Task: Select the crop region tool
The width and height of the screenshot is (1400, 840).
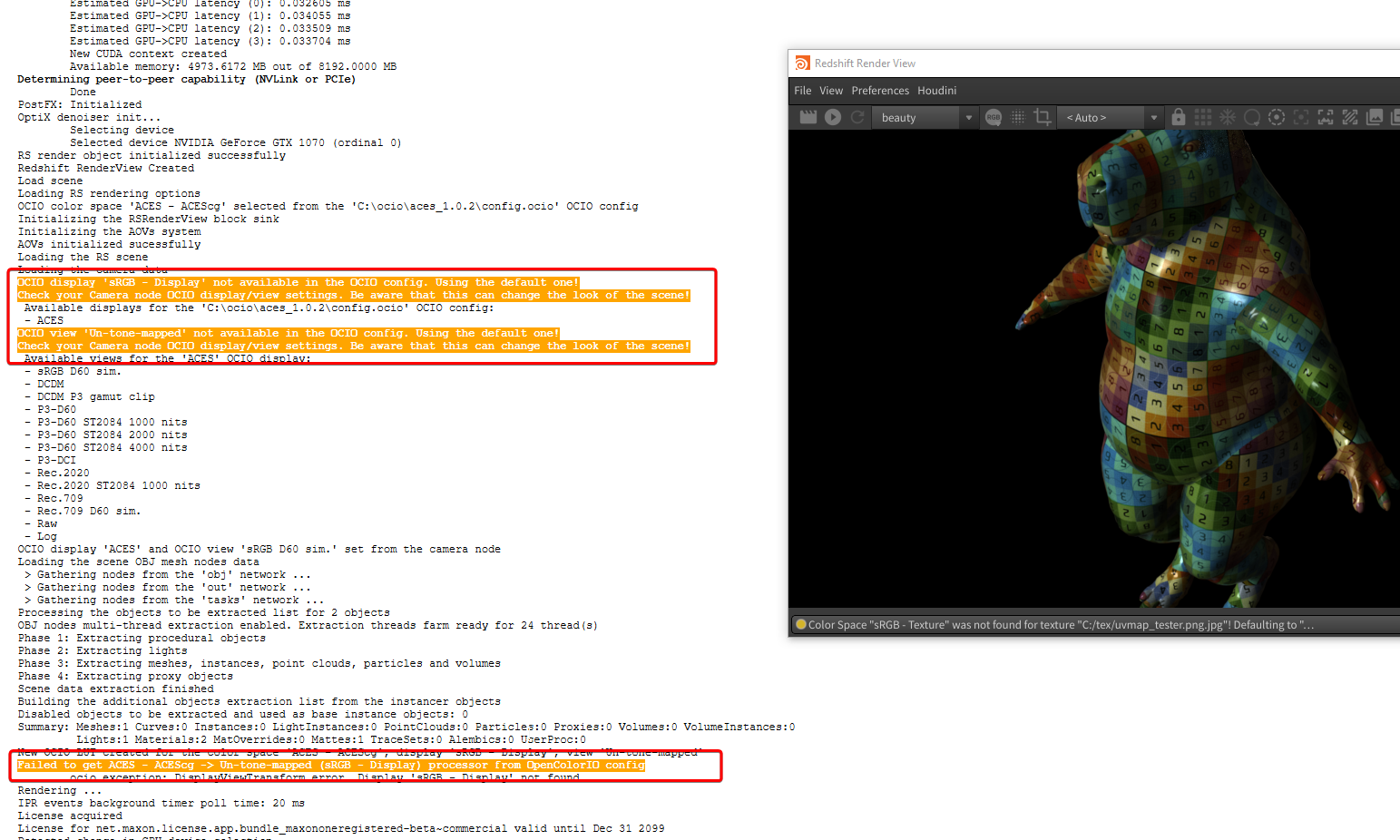Action: [1043, 117]
